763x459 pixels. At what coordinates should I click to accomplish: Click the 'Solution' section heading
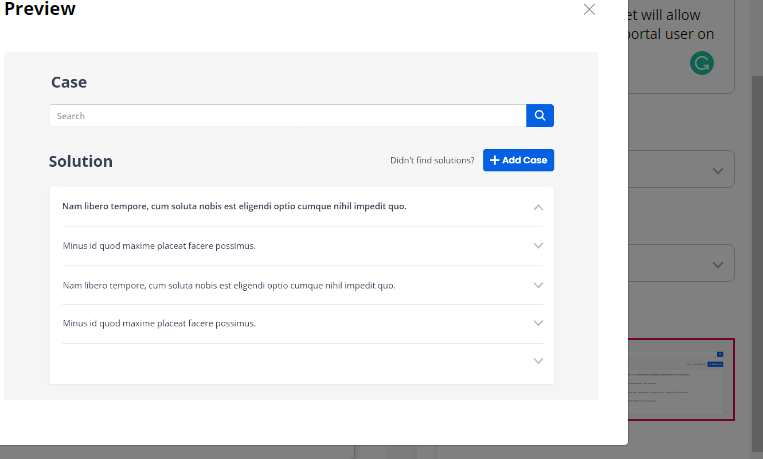[81, 161]
